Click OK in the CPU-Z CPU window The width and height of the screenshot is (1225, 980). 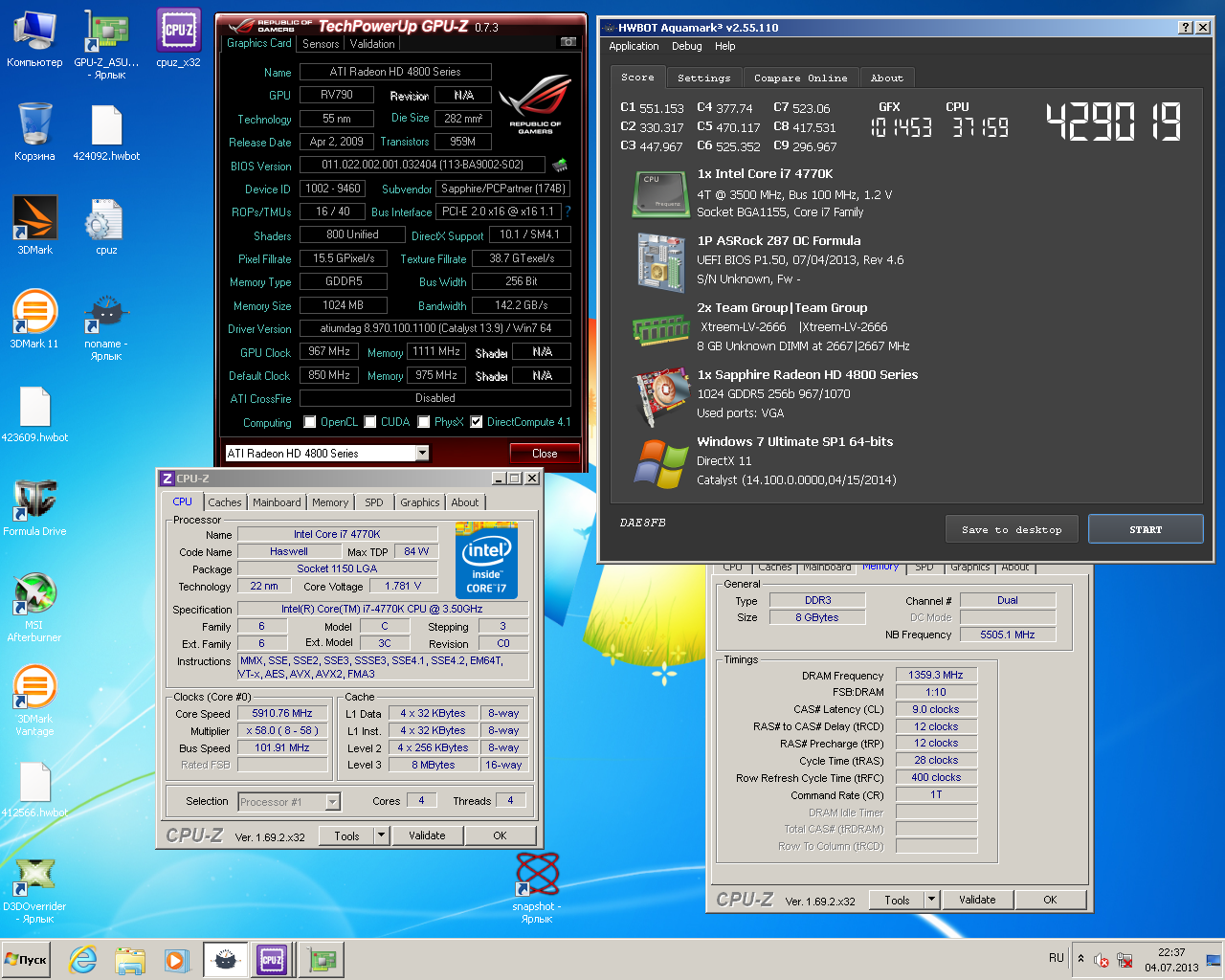[500, 835]
